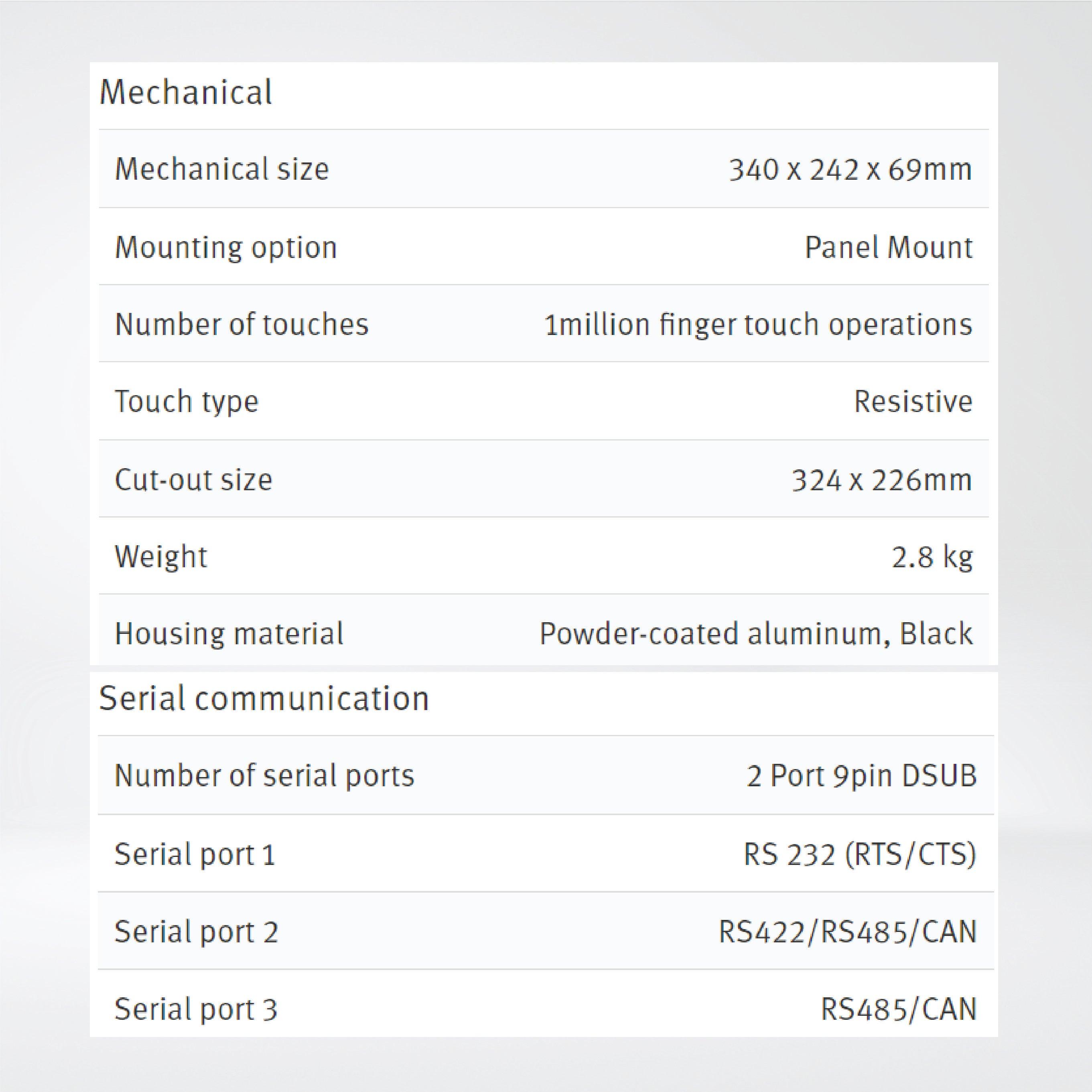Click the RS 232 (RTS/CTS) value
This screenshot has height=1092, width=1092.
click(x=860, y=853)
